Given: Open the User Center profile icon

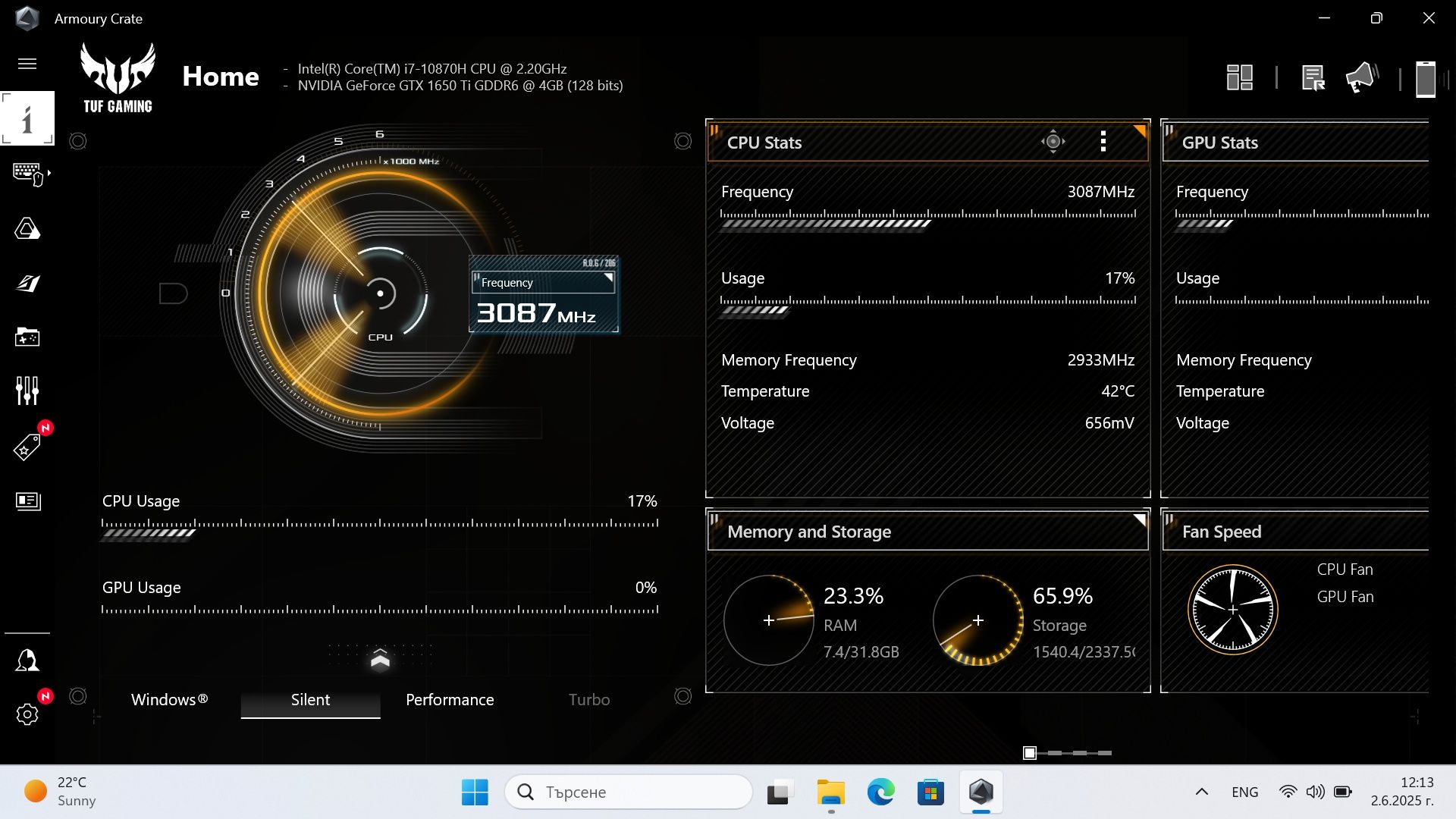Looking at the screenshot, I should [27, 660].
